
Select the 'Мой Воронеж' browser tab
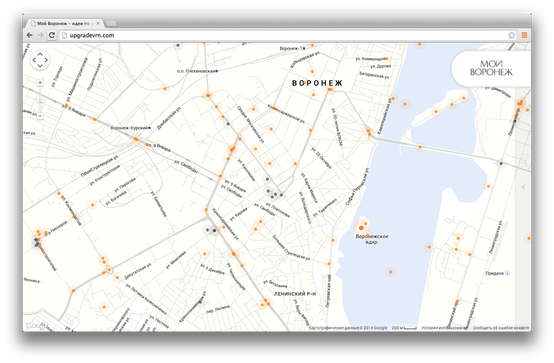(65, 23)
